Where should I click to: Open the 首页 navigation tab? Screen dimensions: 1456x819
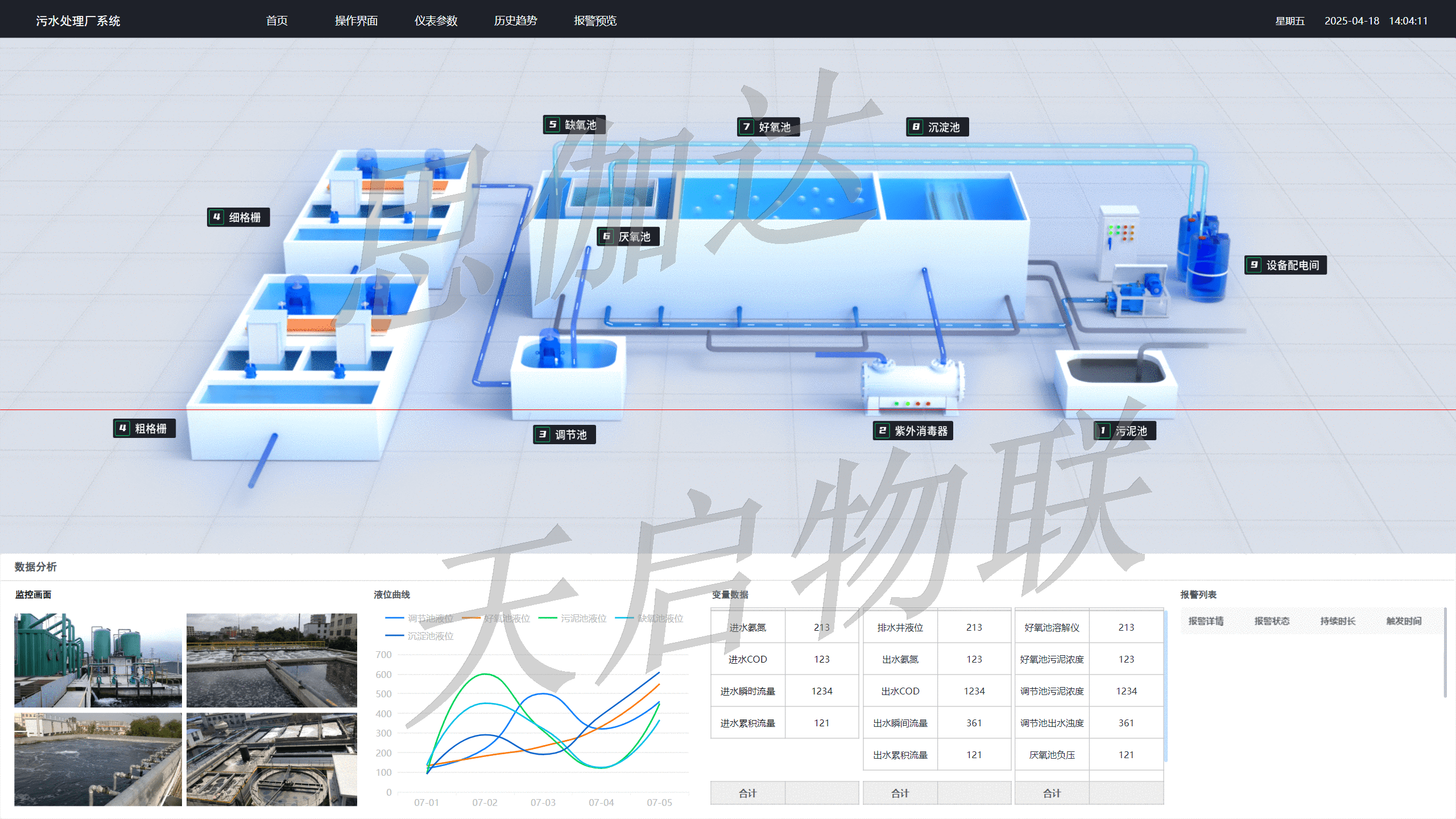(276, 20)
